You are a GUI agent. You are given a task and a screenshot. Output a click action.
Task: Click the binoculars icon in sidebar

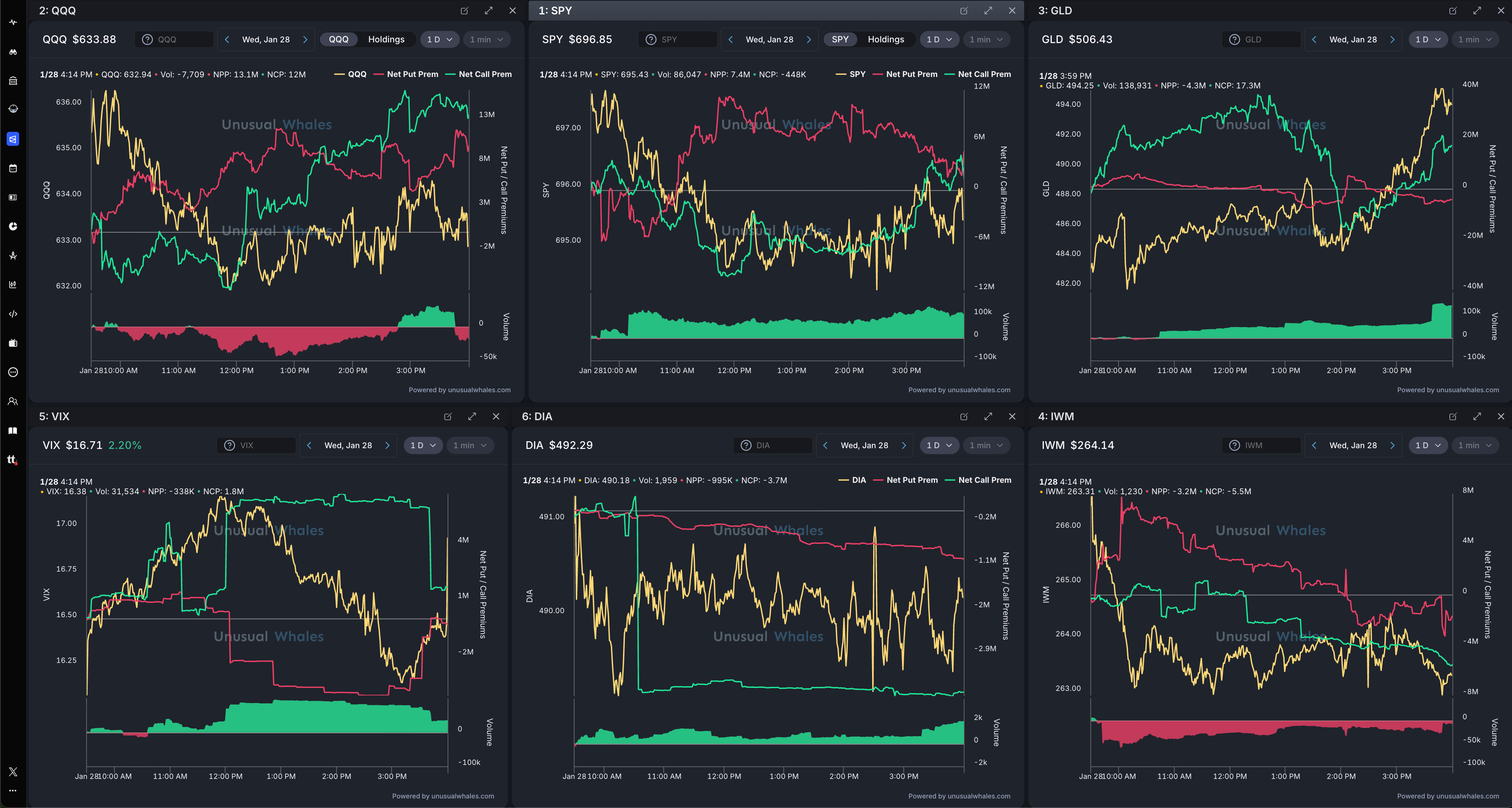tap(13, 52)
